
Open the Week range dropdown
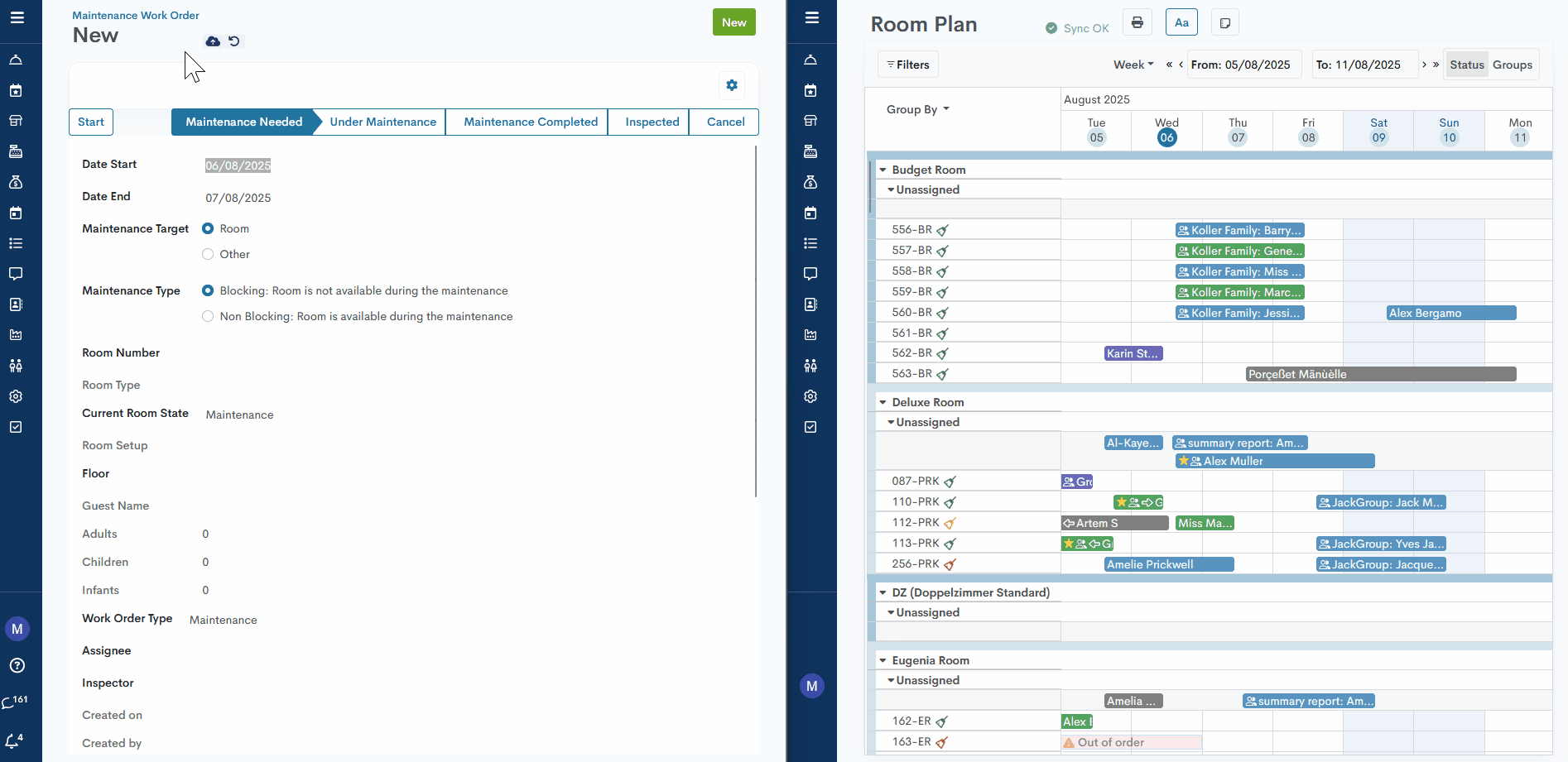click(x=1133, y=65)
